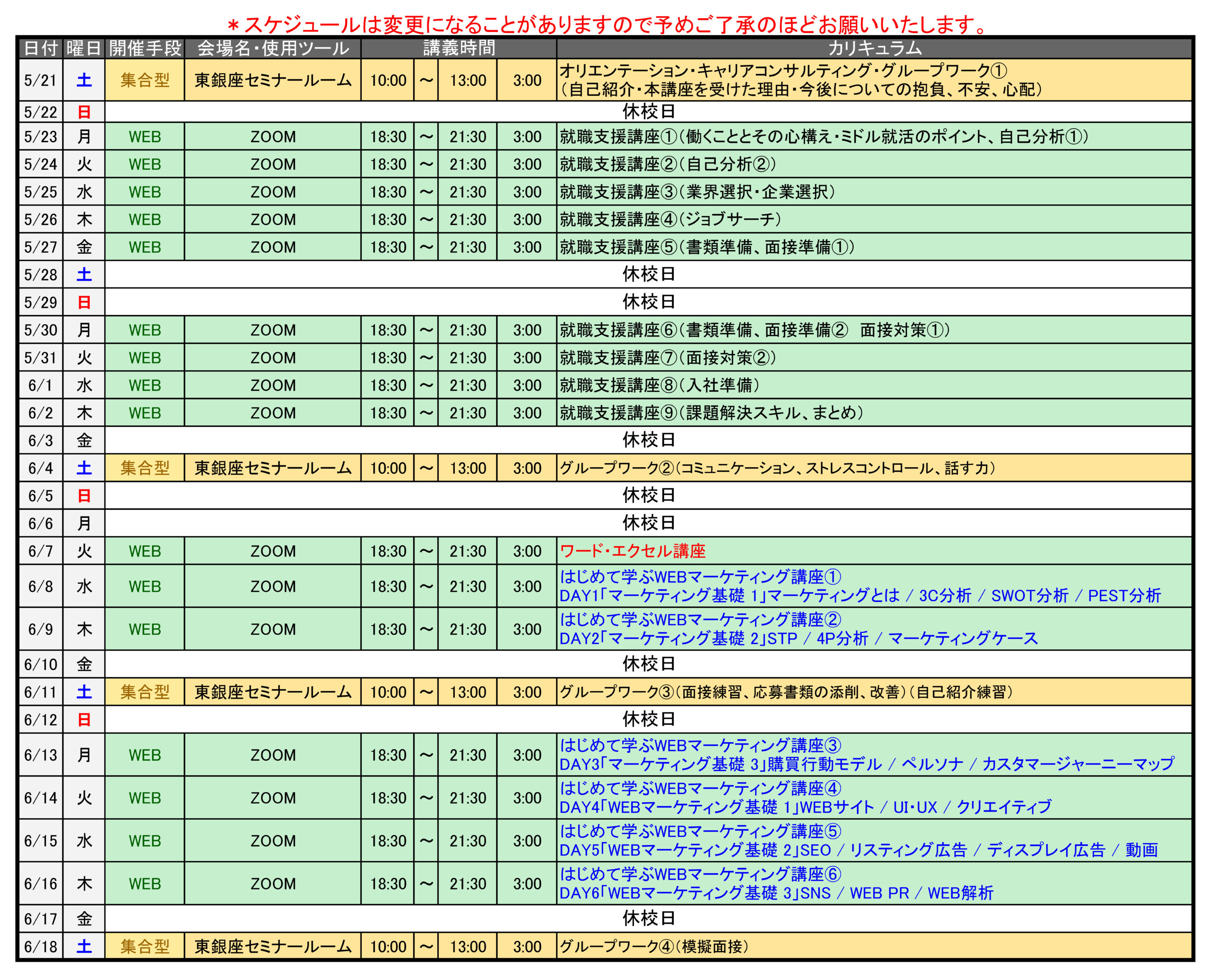
Task: Select はじめて学ぶWEBマーケティング講座③ cell
Action: pyautogui.click(x=874, y=755)
